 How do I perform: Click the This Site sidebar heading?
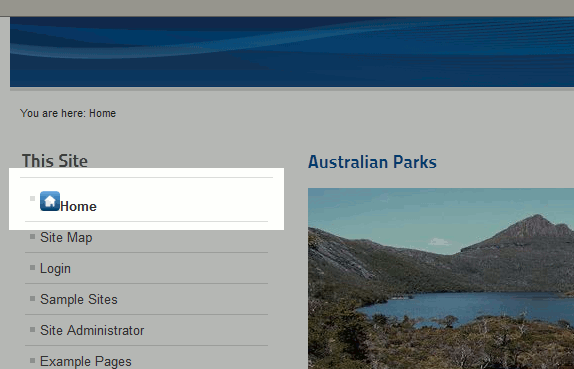click(x=55, y=161)
